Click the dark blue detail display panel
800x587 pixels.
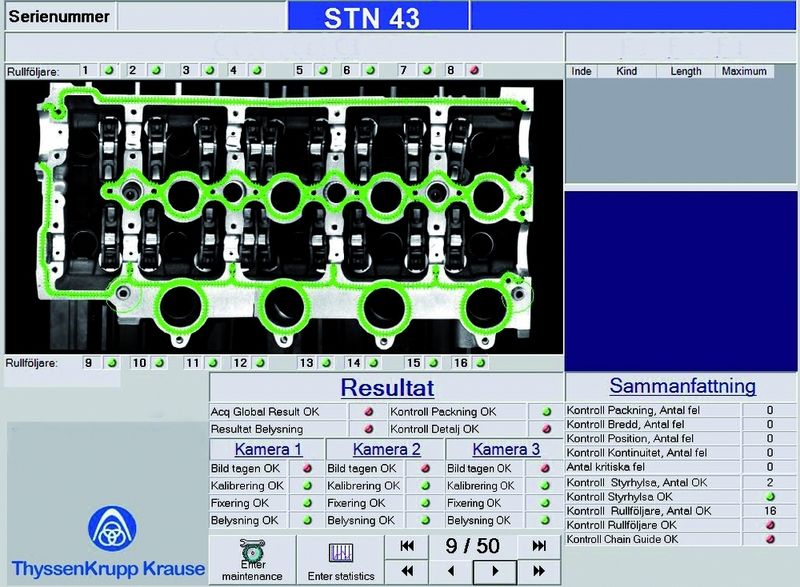coord(680,281)
